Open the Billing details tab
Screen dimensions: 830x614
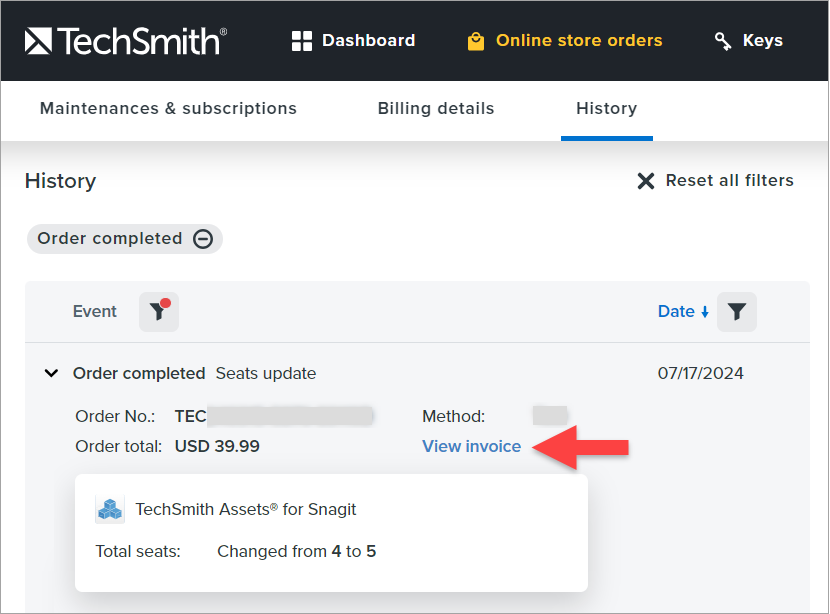436,109
